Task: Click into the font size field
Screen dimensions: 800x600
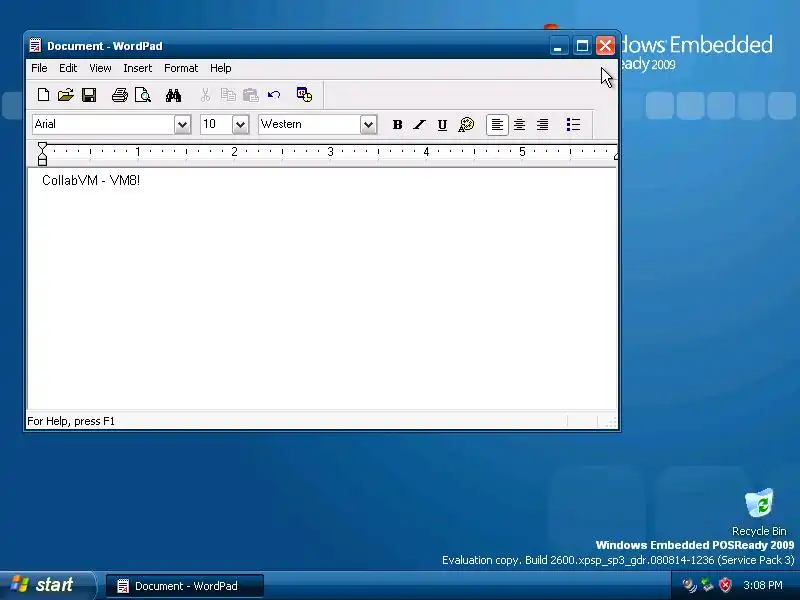Action: [x=216, y=124]
